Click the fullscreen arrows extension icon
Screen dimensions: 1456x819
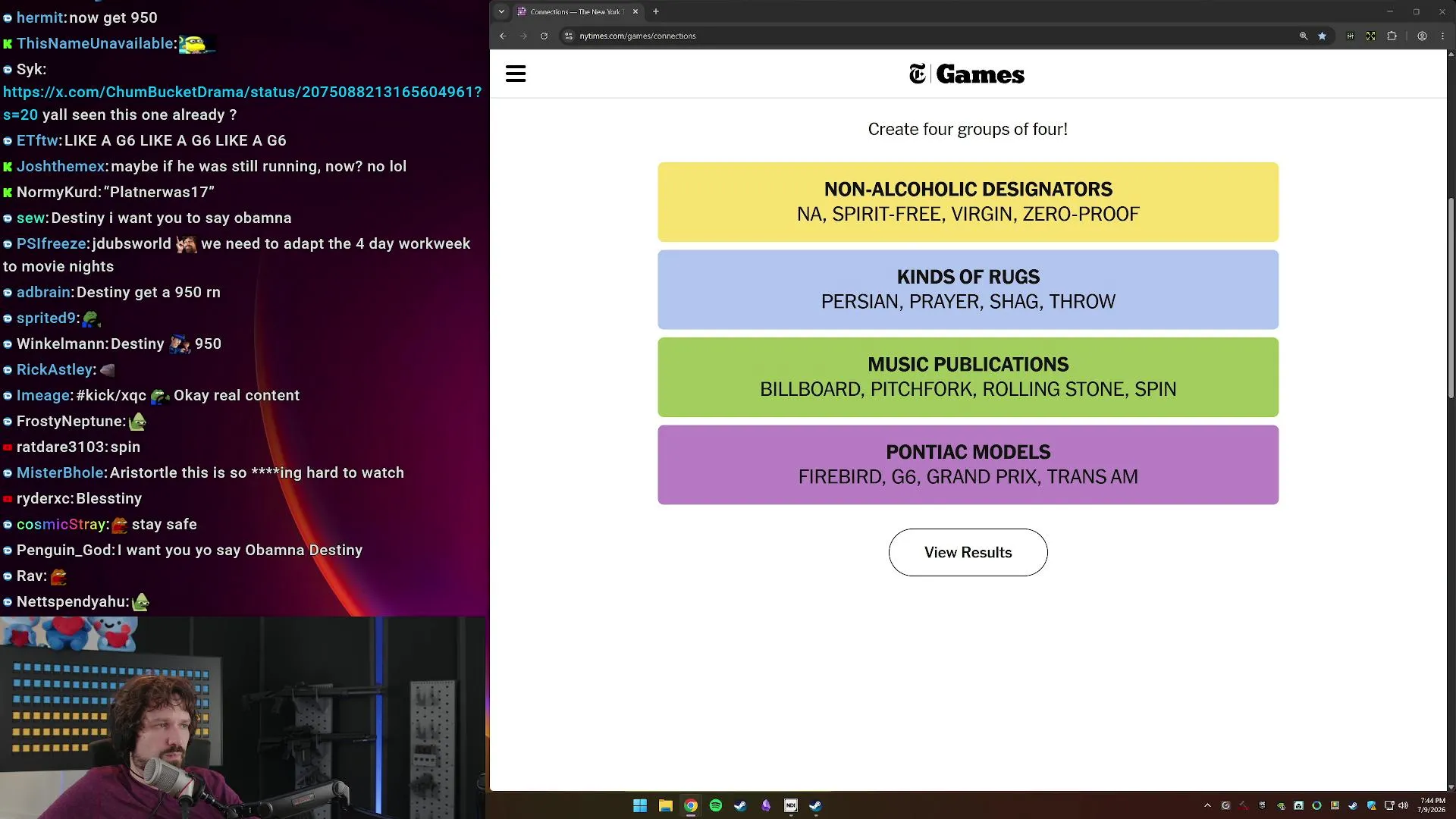tap(1370, 36)
